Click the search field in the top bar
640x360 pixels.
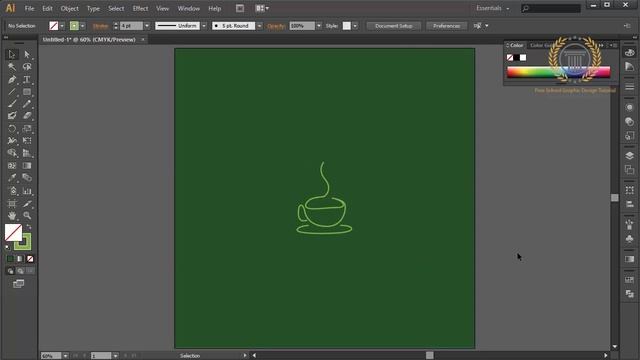(551, 8)
